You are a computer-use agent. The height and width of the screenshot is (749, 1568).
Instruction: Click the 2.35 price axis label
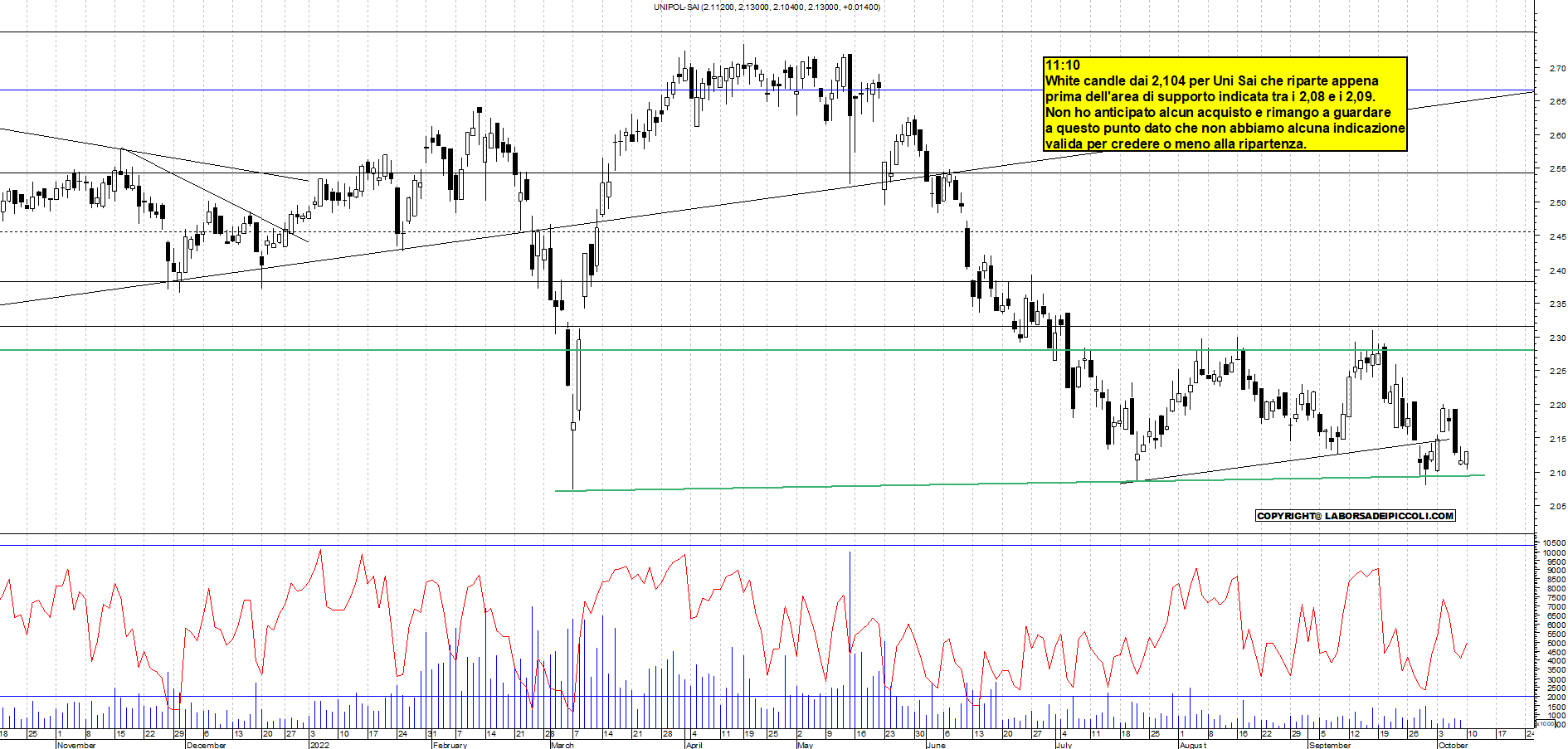[1556, 304]
